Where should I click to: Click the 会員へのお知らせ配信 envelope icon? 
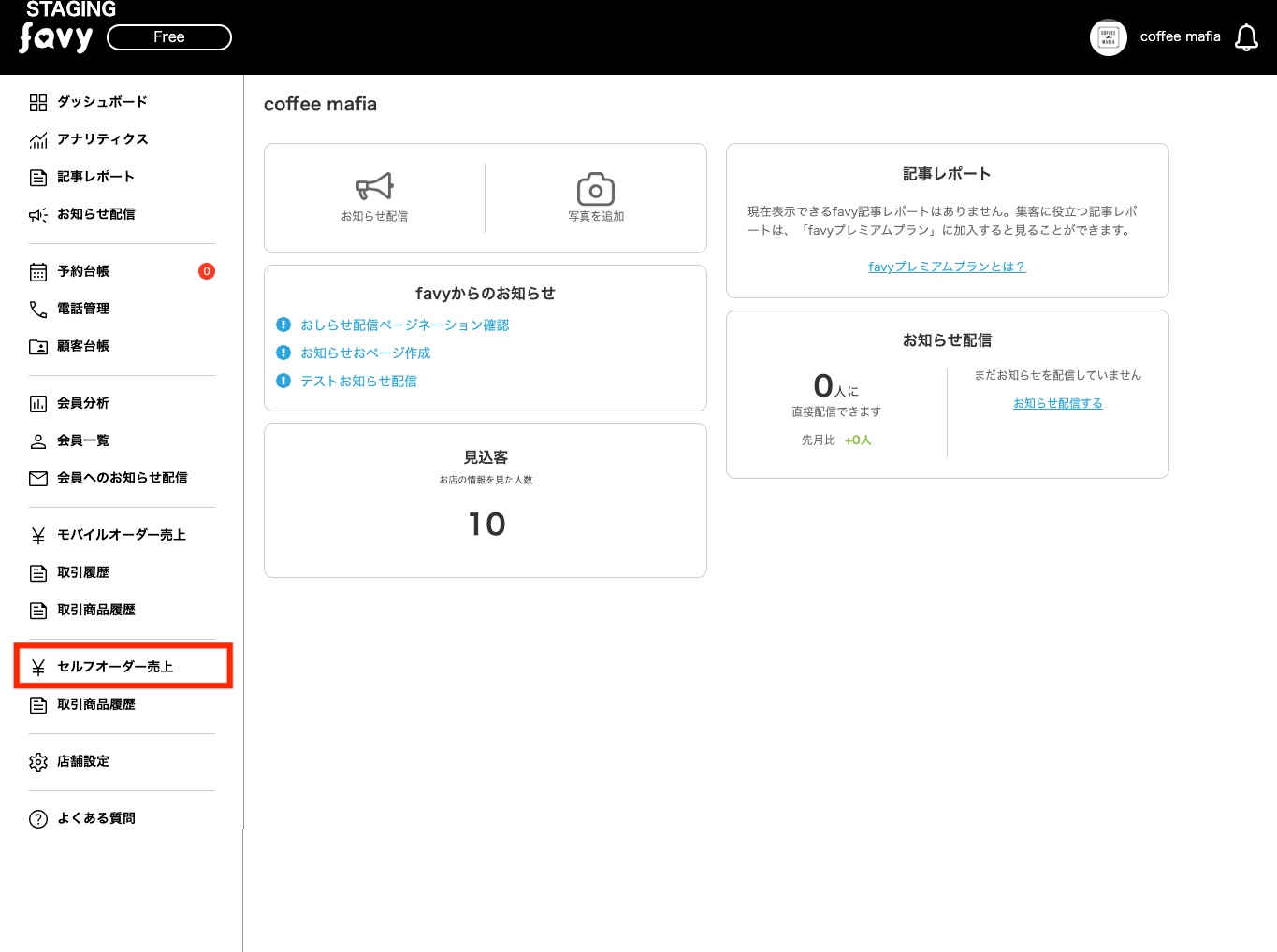pyautogui.click(x=38, y=479)
